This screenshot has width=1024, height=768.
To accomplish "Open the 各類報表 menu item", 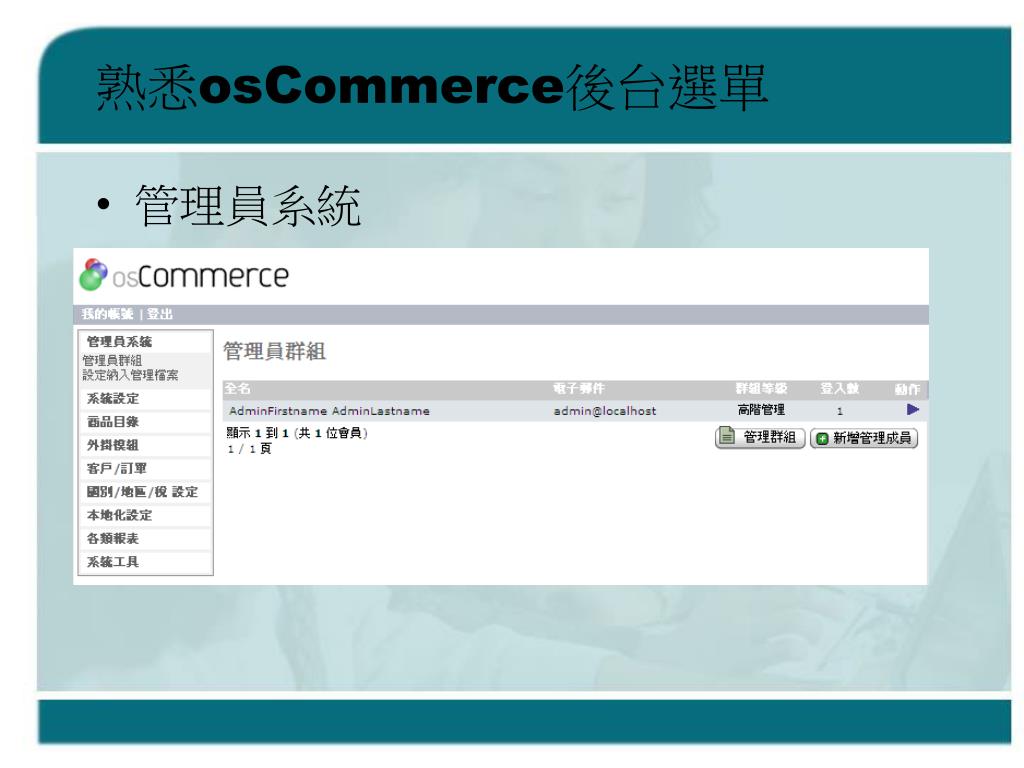I will (x=113, y=539).
